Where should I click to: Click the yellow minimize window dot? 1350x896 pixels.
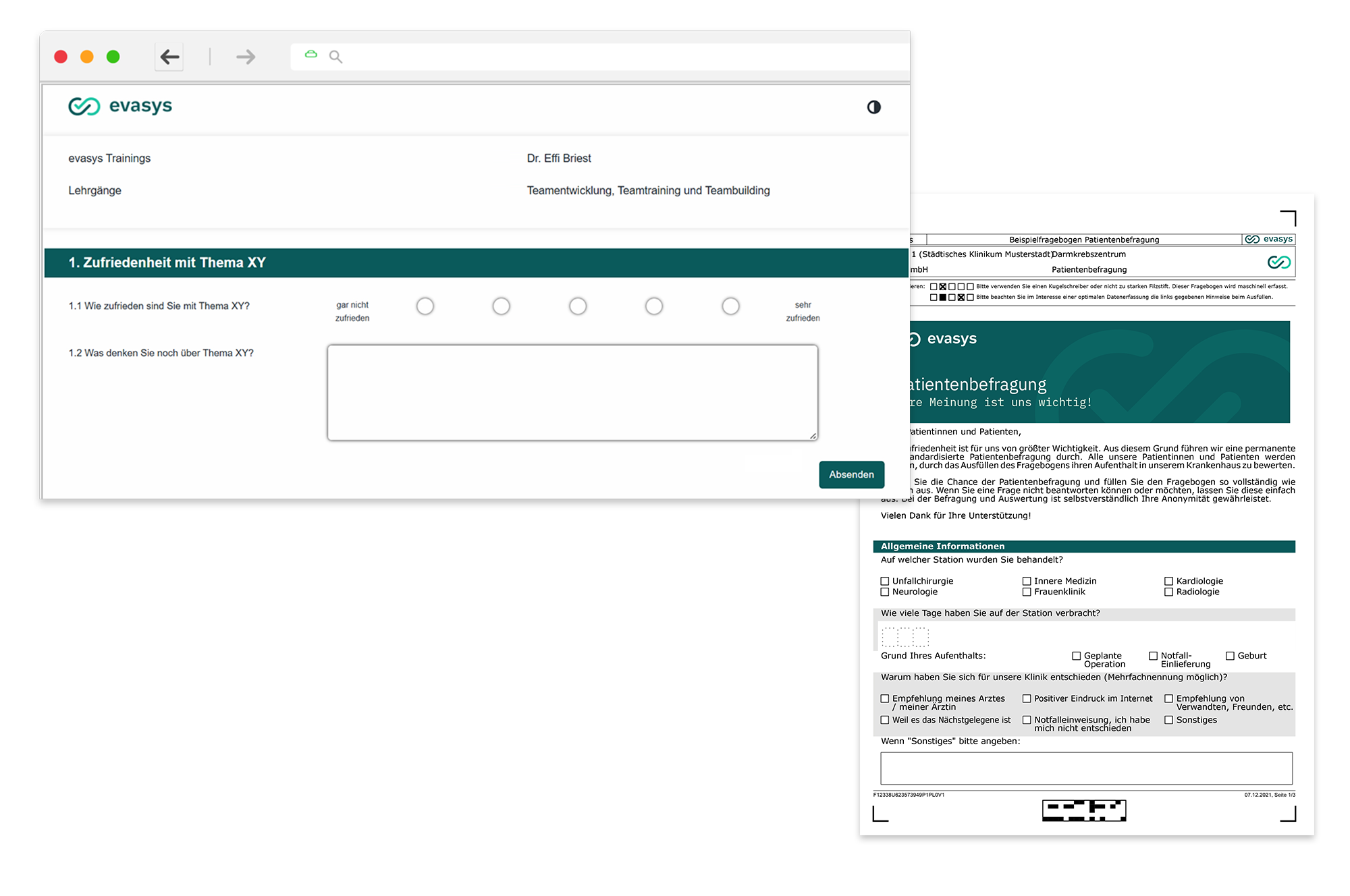pos(87,57)
